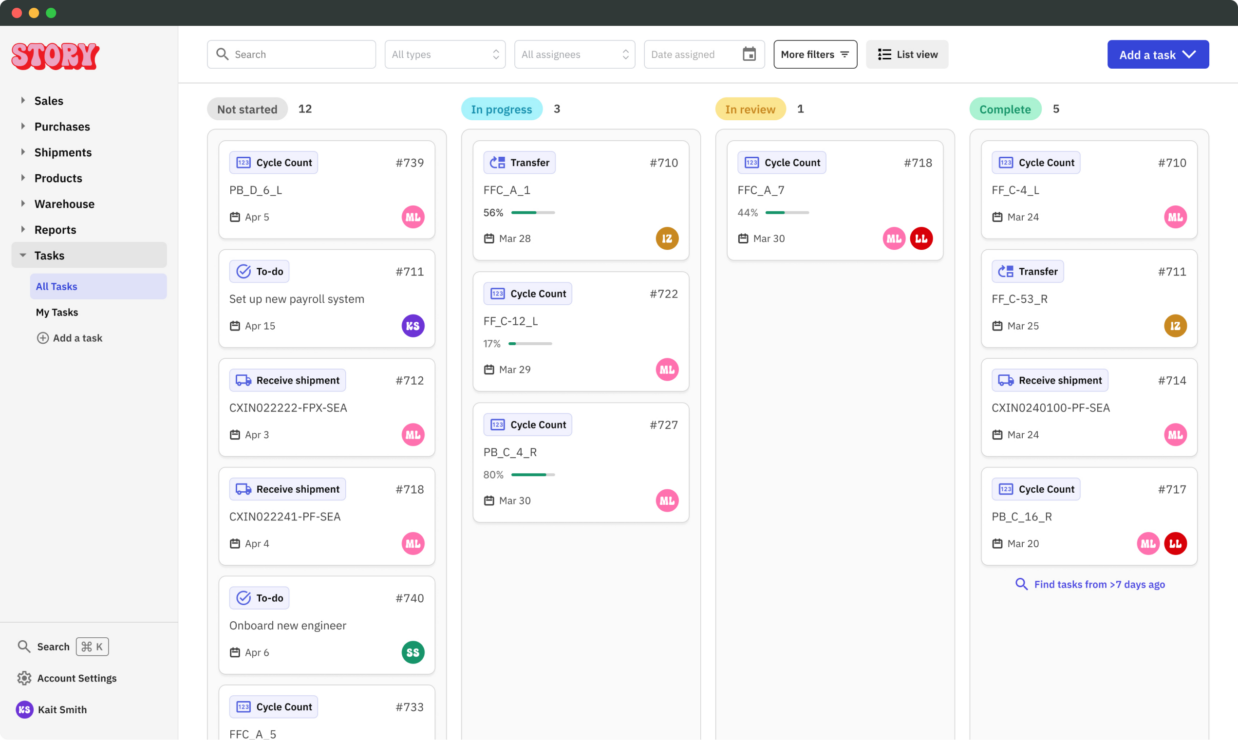Click the SS avatar on Onboard new engineer
Image resolution: width=1238 pixels, height=740 pixels.
click(x=413, y=653)
